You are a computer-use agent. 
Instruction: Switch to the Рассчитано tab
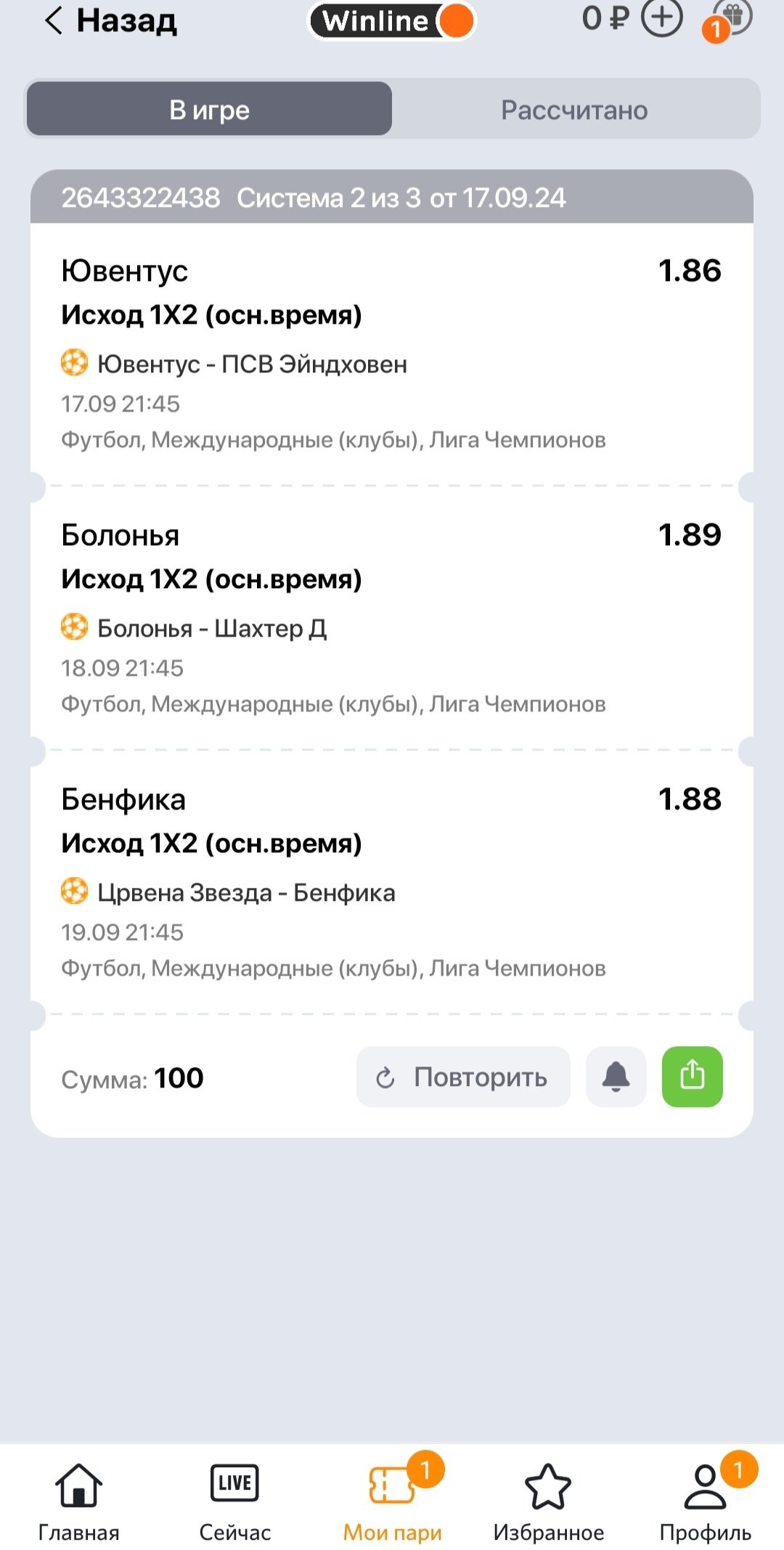574,110
